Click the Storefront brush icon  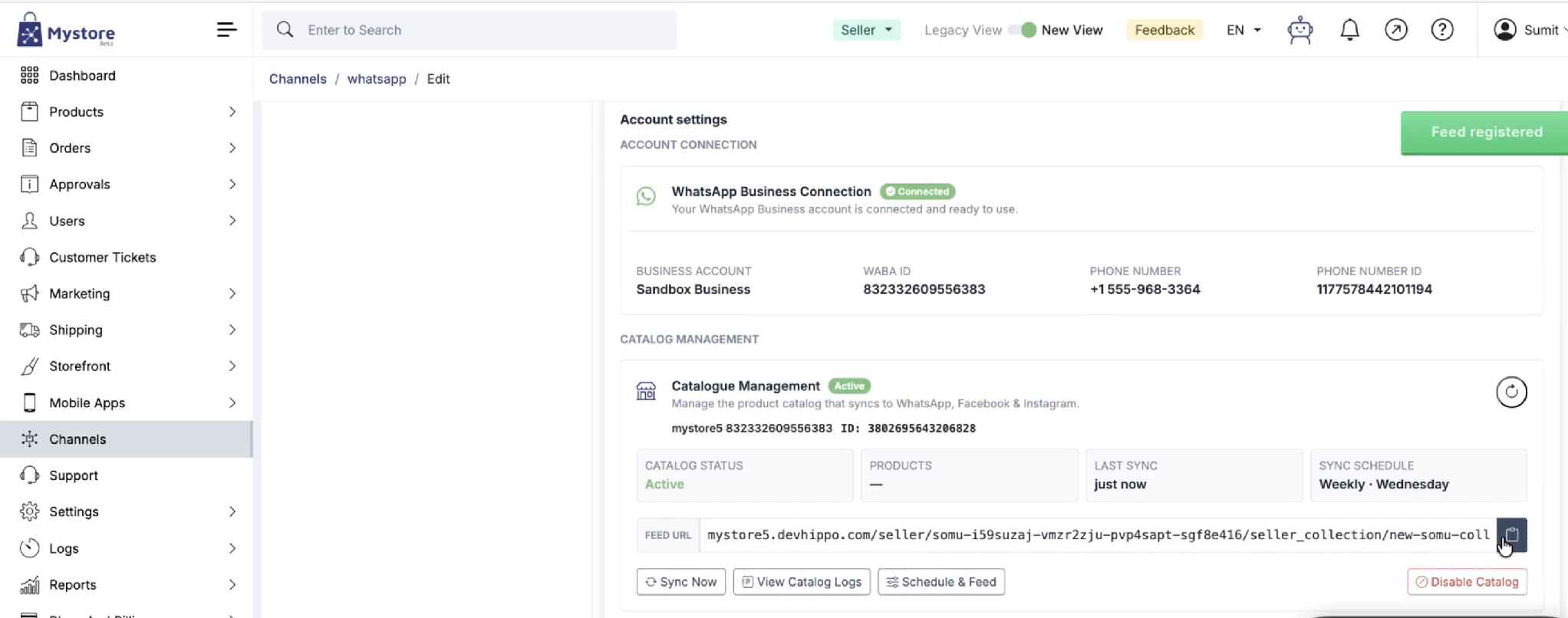pyautogui.click(x=29, y=367)
